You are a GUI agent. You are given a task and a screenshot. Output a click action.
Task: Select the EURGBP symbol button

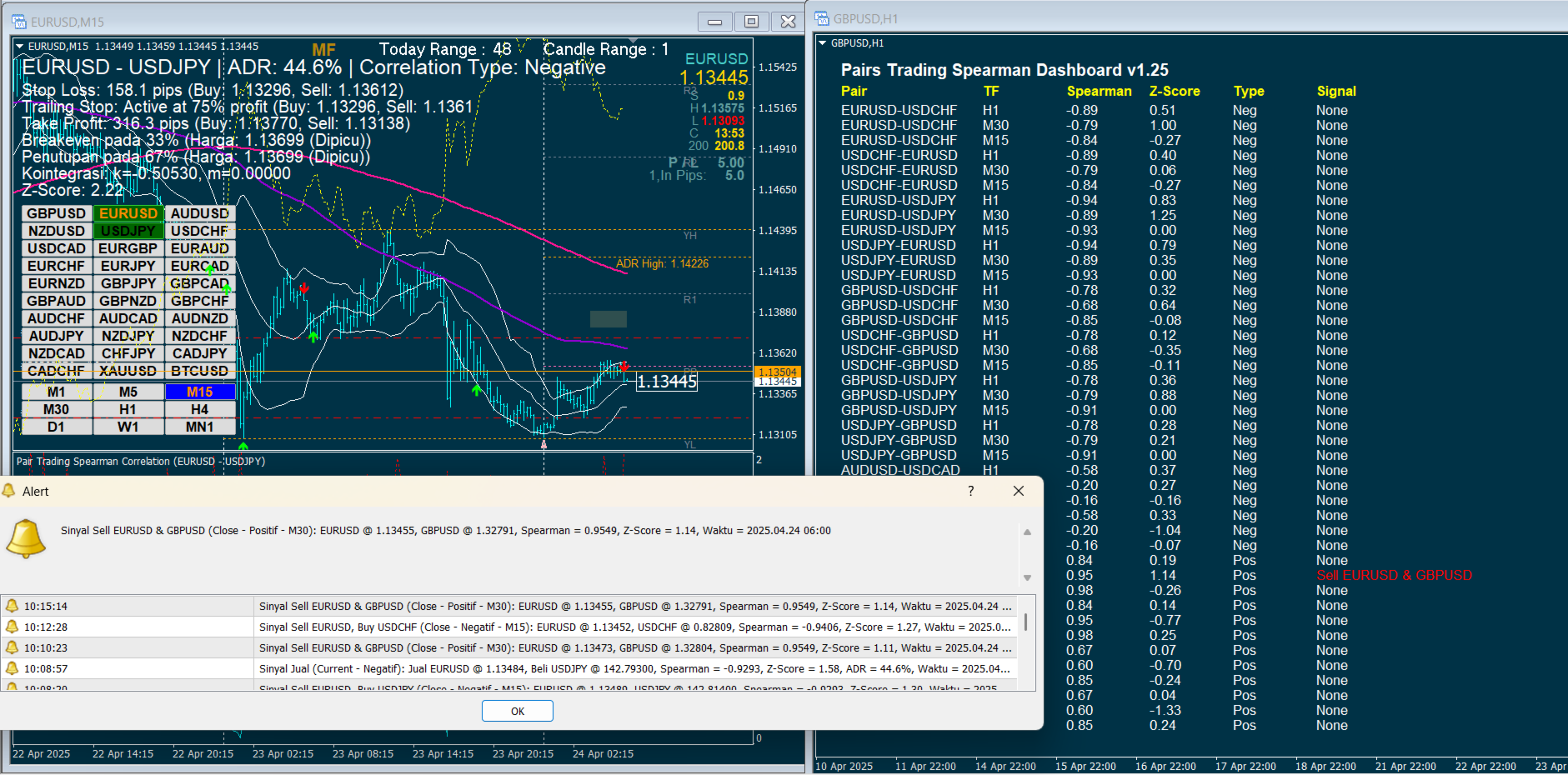(128, 248)
